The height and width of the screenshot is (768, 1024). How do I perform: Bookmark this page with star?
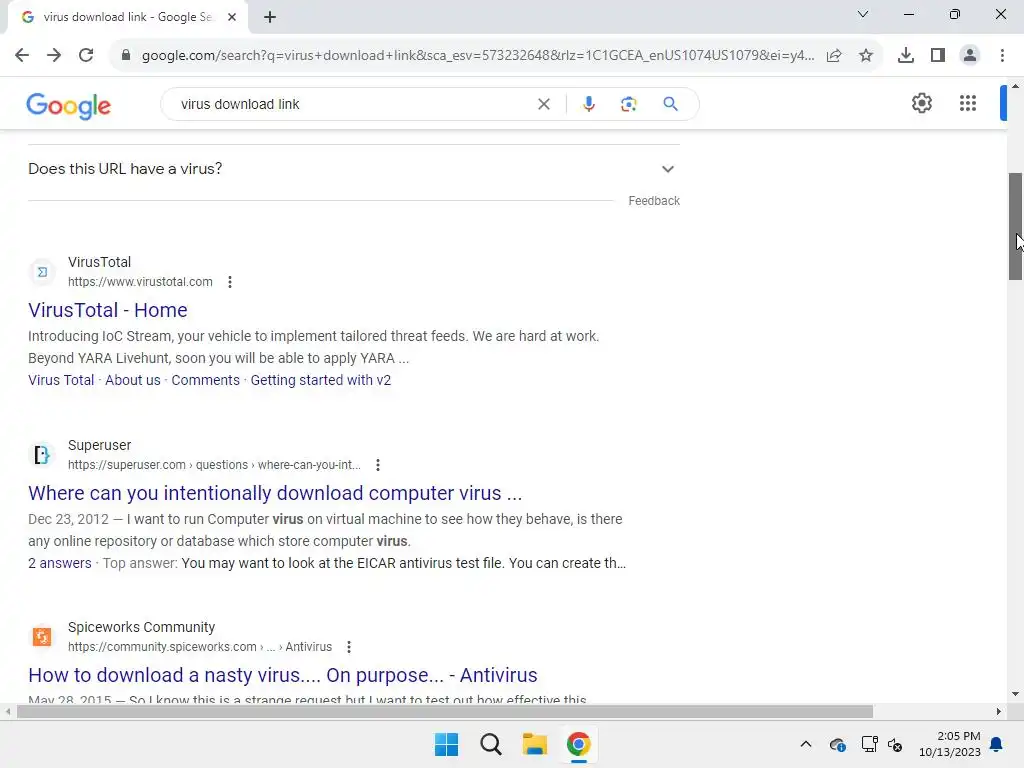pos(866,56)
